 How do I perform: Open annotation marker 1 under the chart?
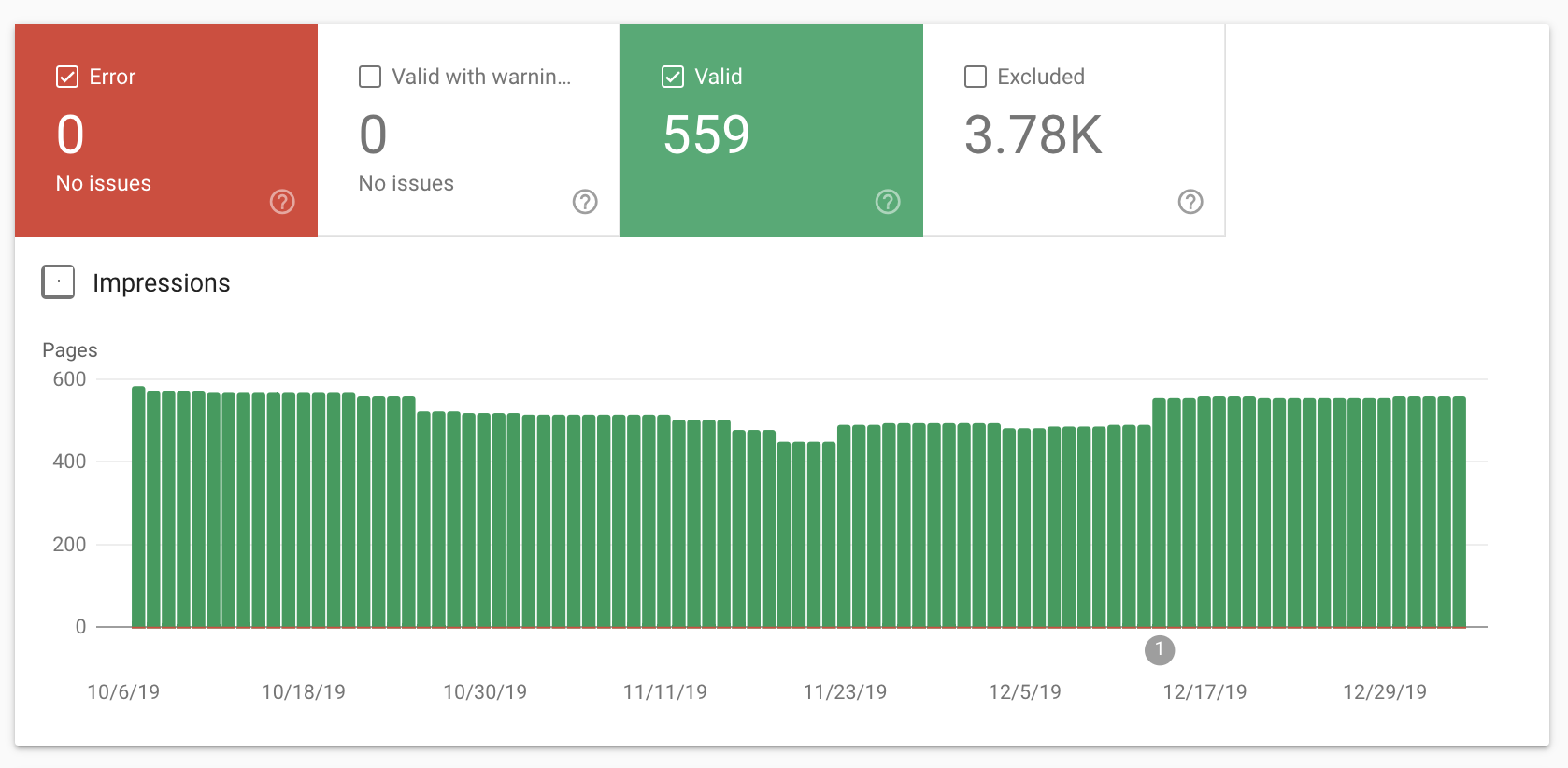[x=1160, y=650]
